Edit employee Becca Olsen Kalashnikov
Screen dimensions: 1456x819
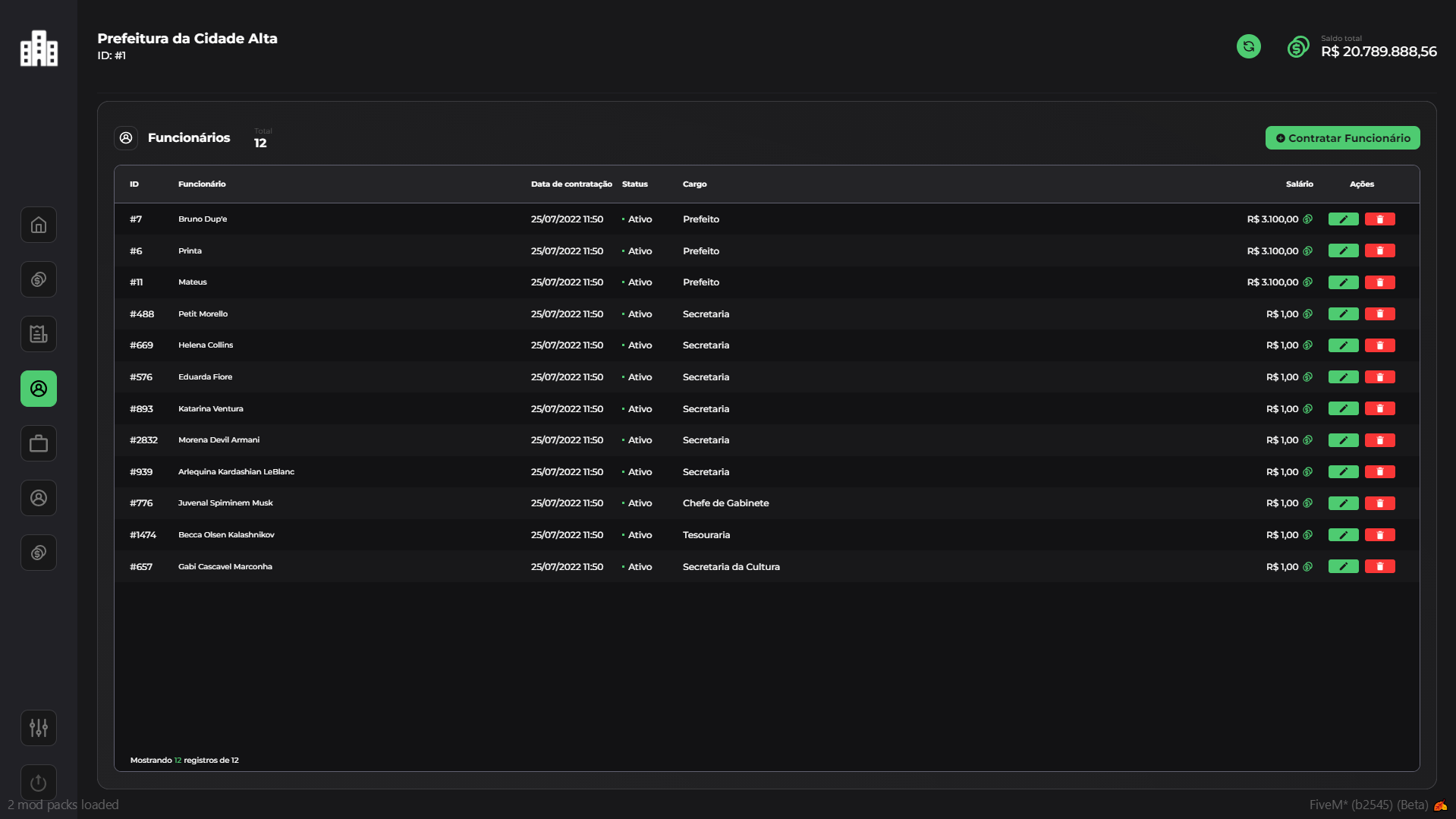(x=1343, y=535)
